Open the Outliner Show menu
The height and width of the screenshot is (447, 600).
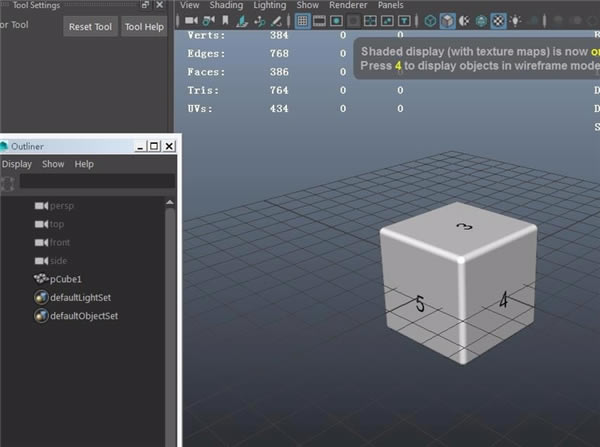[53, 164]
